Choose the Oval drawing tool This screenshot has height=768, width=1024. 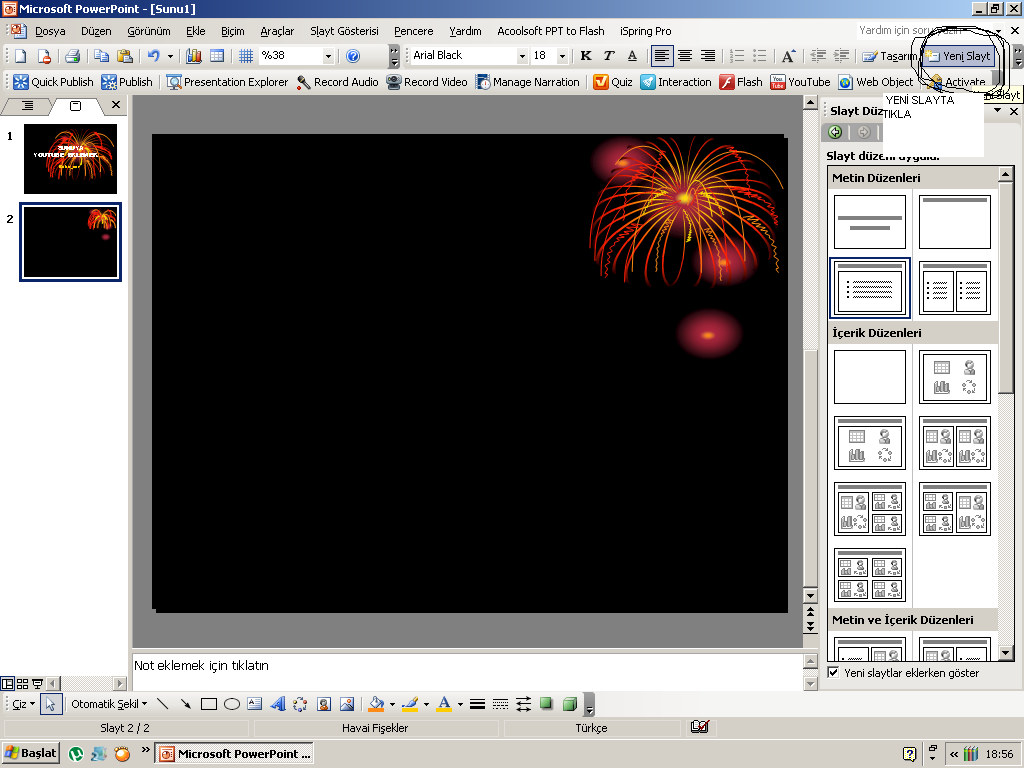pos(232,704)
